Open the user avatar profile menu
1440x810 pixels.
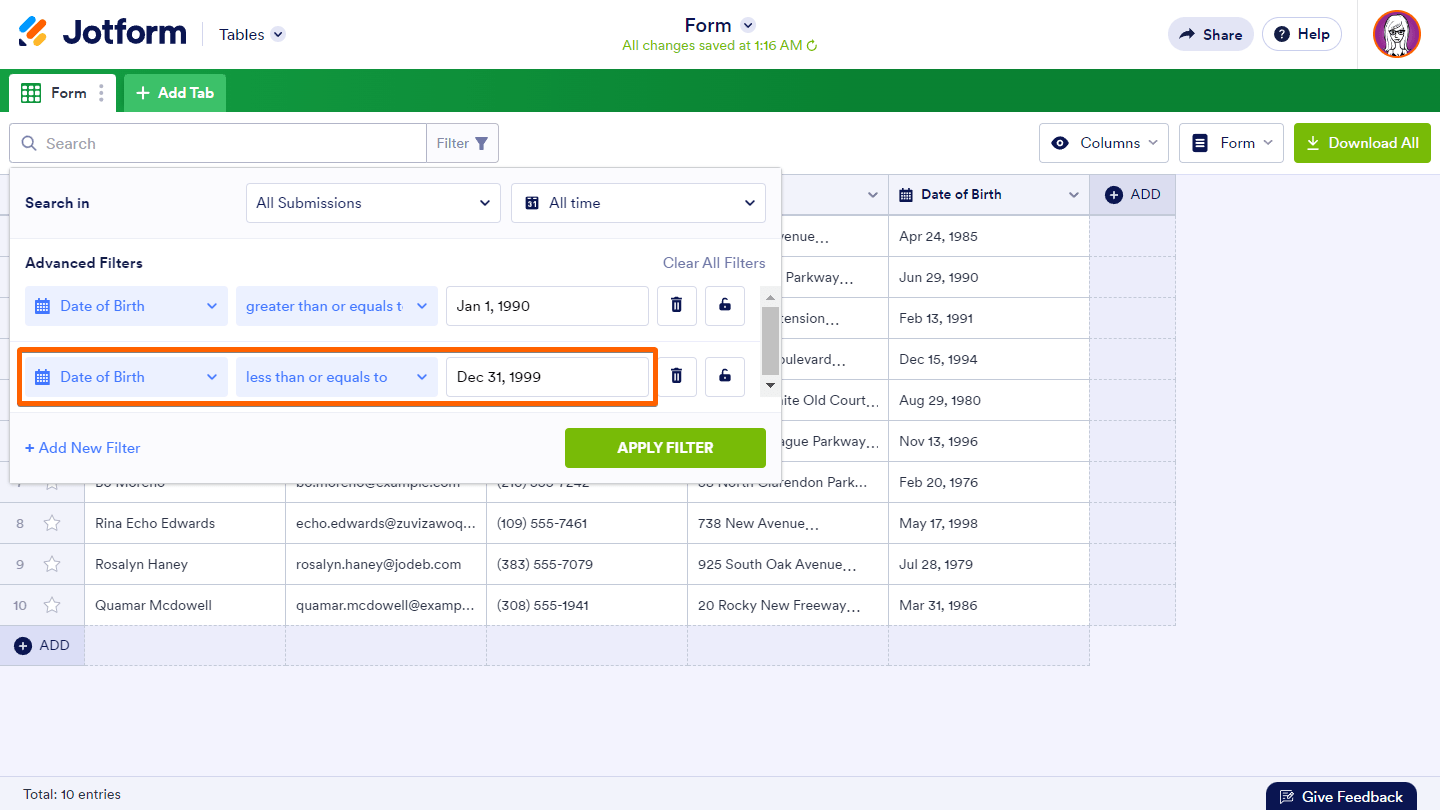point(1397,34)
